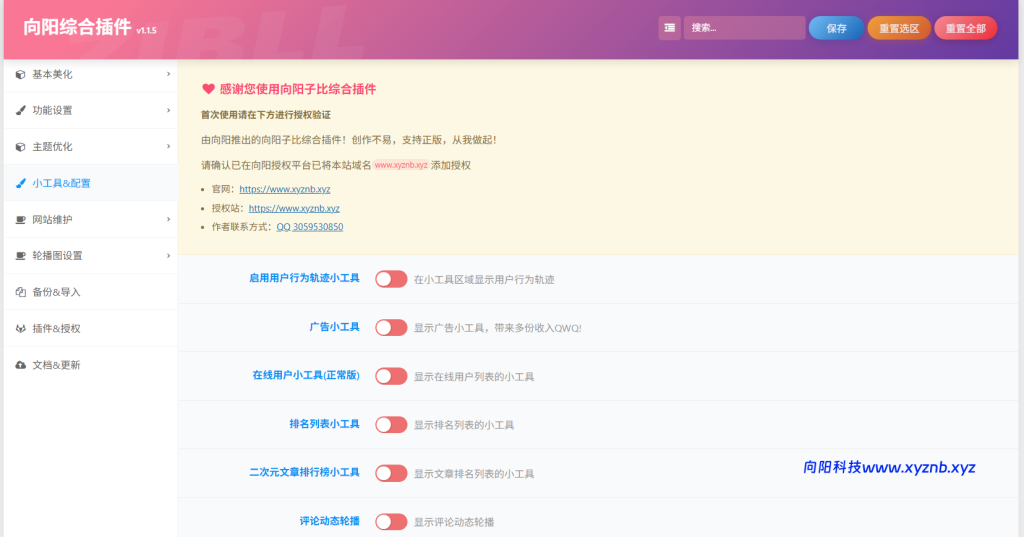Toggle the 评论动态轮播 switch

[391, 521]
